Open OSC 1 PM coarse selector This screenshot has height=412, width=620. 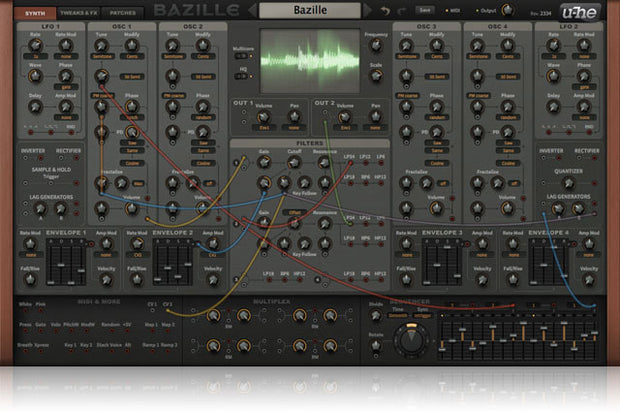coord(102,96)
